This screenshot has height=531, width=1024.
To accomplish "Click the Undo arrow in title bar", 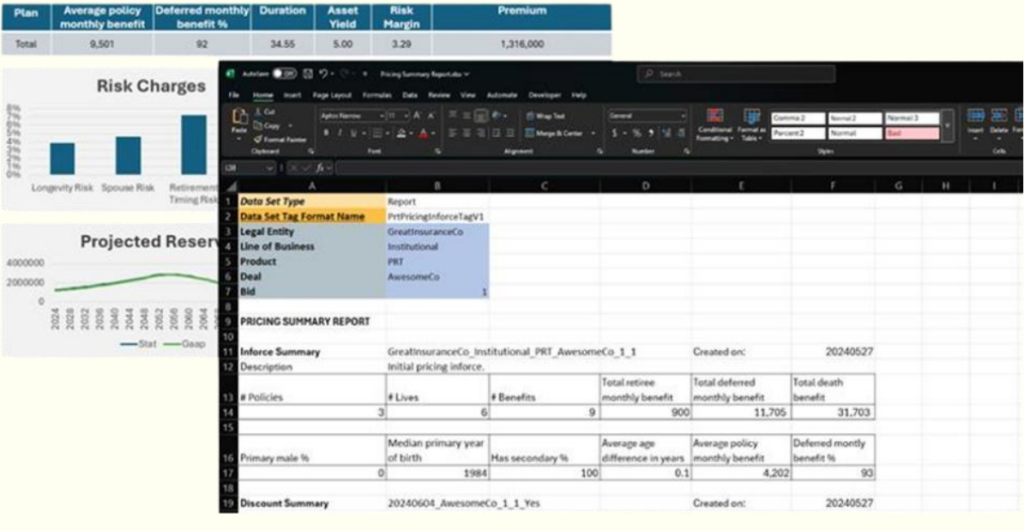I will (x=324, y=74).
